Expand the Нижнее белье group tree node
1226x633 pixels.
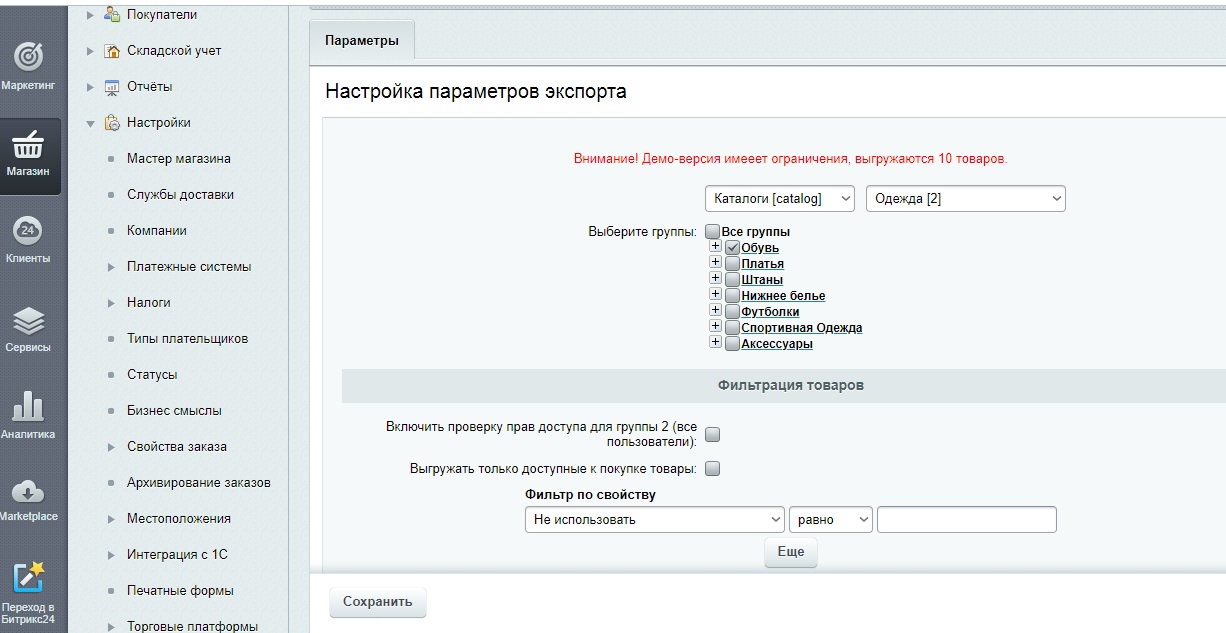click(x=714, y=295)
